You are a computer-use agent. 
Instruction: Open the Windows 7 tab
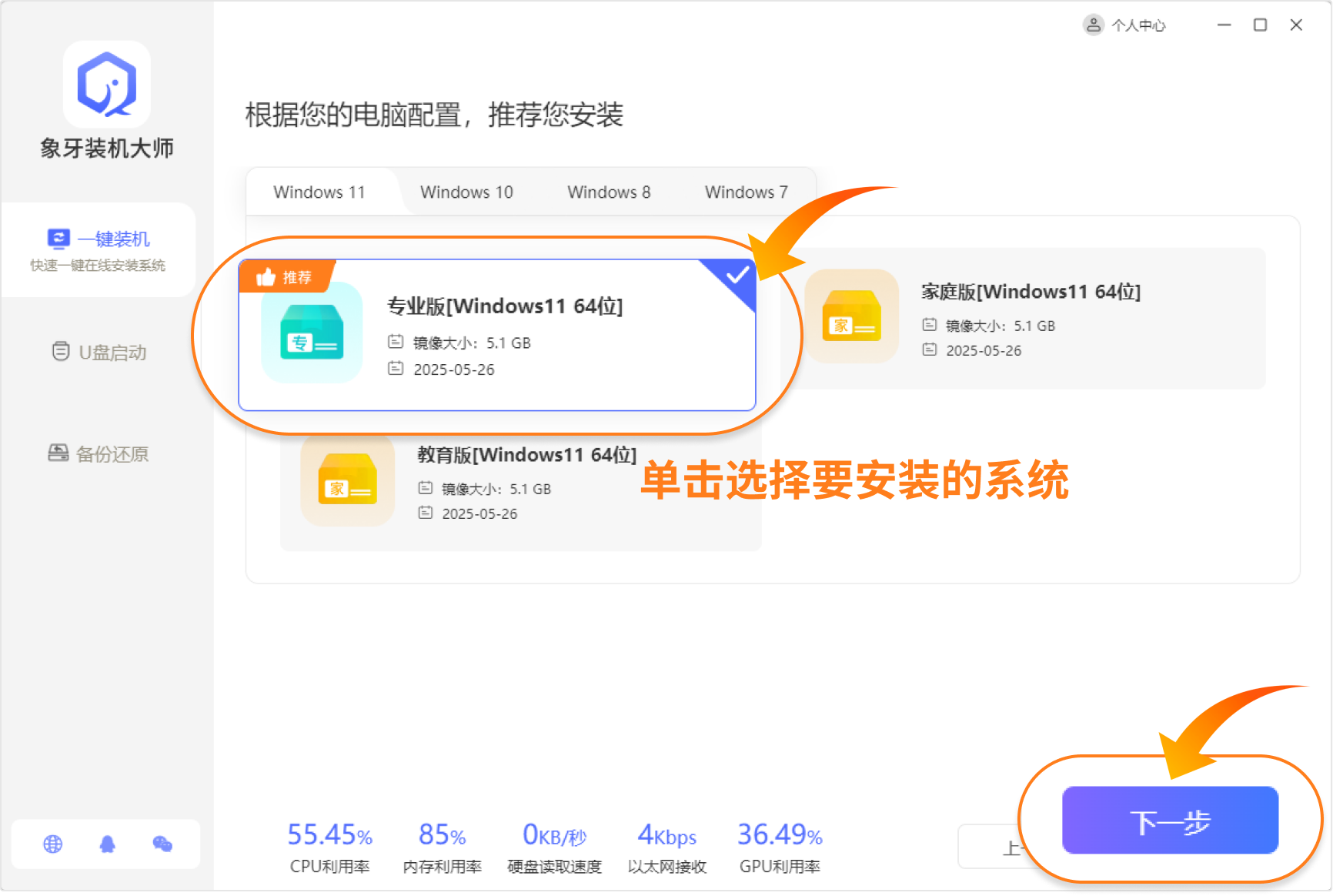point(746,192)
